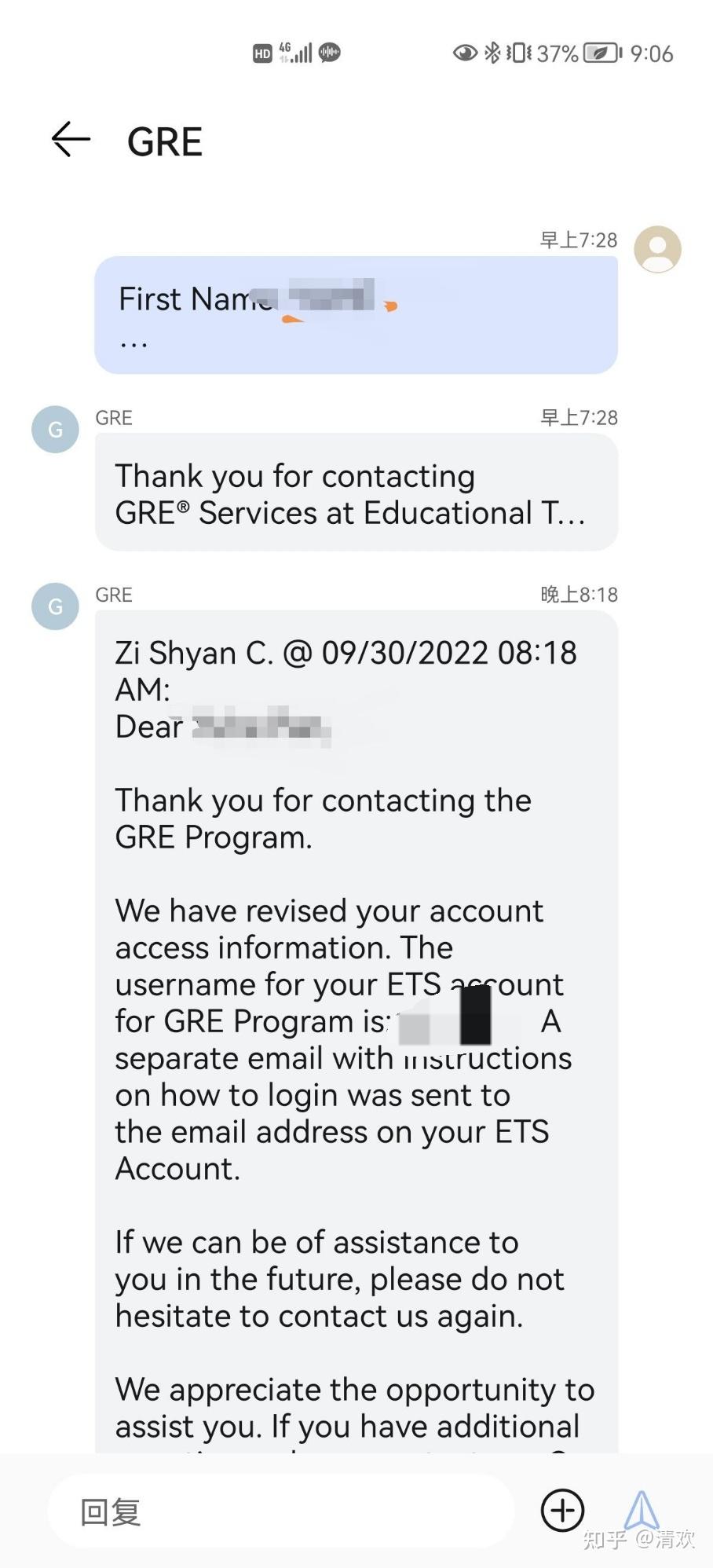713x1568 pixels.
Task: Tap the speaker notification icon in status bar
Action: tap(331, 53)
